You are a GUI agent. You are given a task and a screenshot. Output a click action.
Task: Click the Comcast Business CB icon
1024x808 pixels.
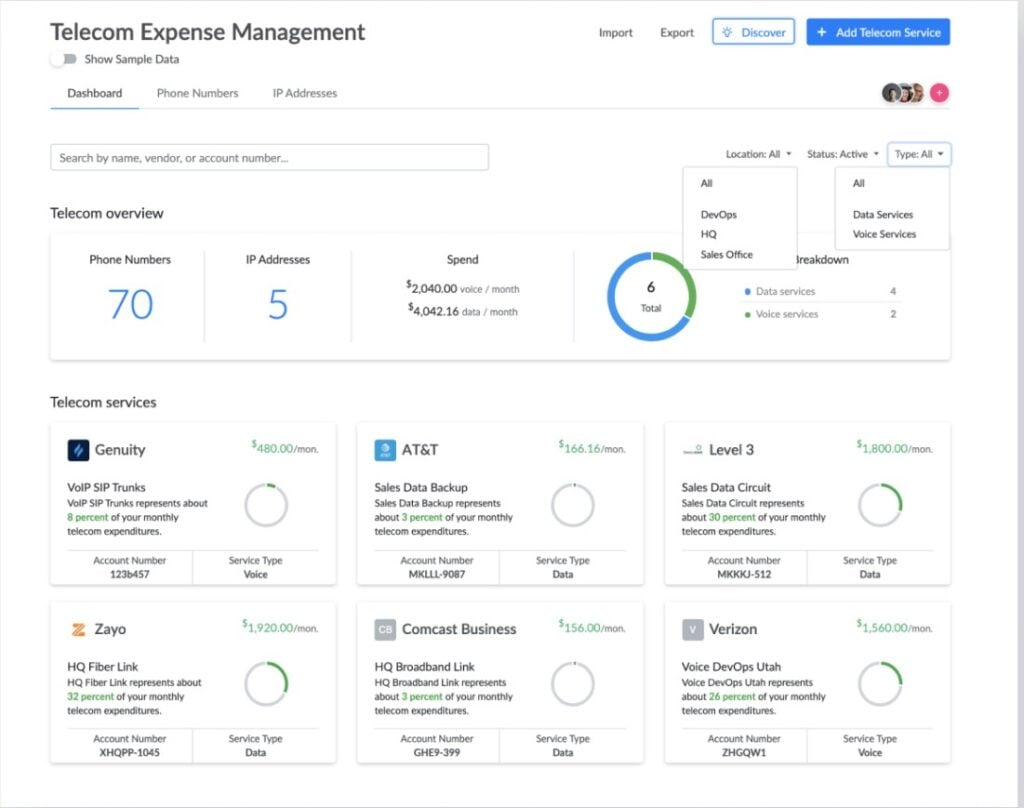tap(385, 629)
